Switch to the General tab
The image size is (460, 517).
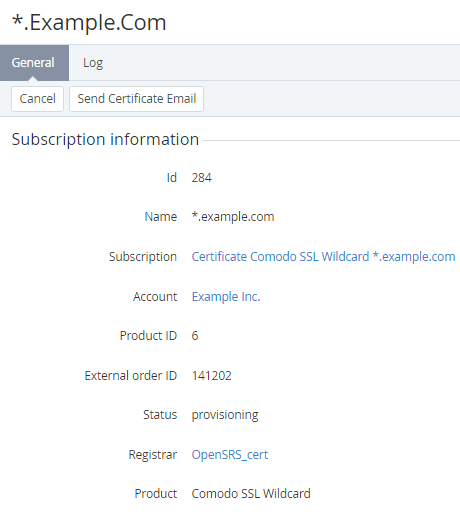(x=34, y=63)
